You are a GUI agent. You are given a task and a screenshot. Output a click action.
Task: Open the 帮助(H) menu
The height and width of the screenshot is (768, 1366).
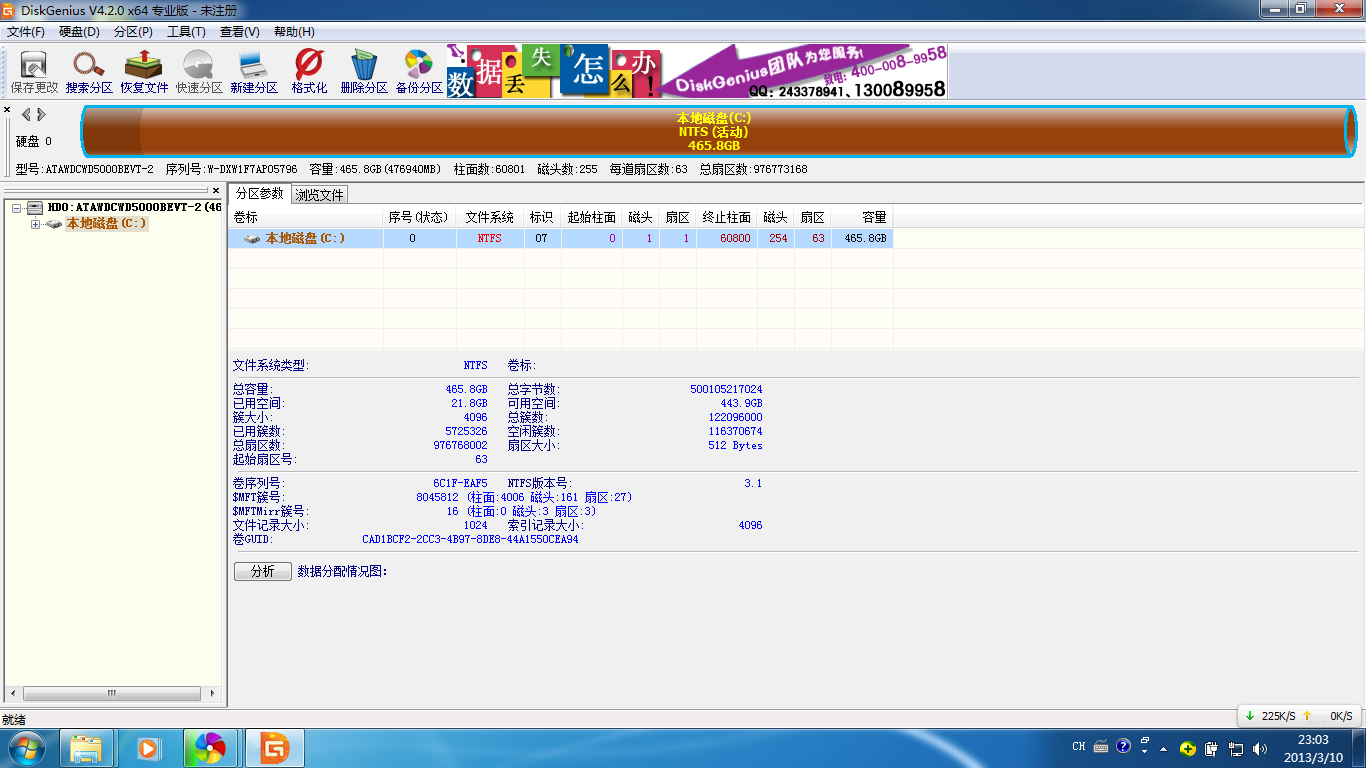[x=293, y=32]
